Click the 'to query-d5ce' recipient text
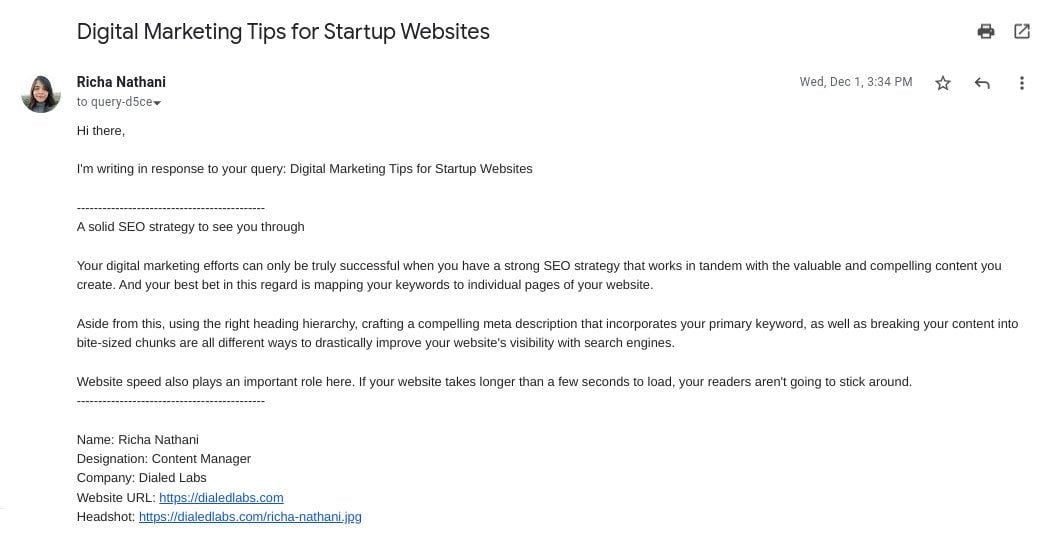The height and width of the screenshot is (544, 1046). (x=115, y=102)
